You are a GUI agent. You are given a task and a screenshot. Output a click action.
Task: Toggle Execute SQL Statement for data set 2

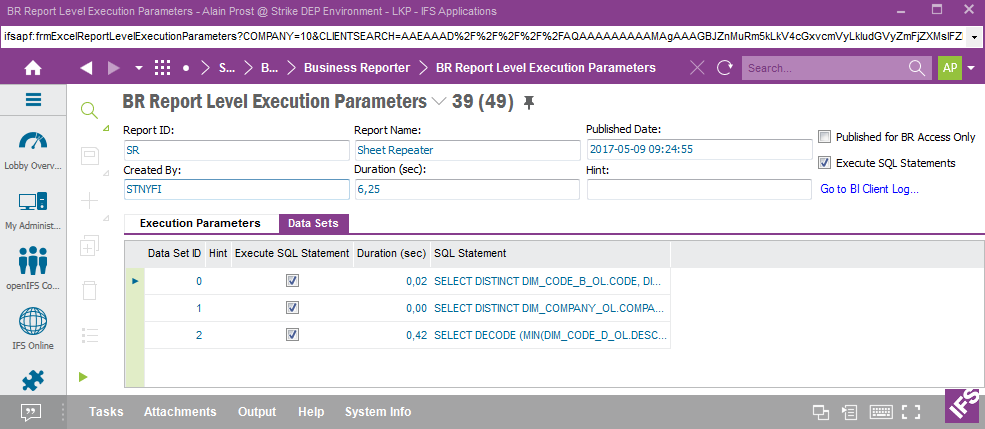(x=292, y=335)
